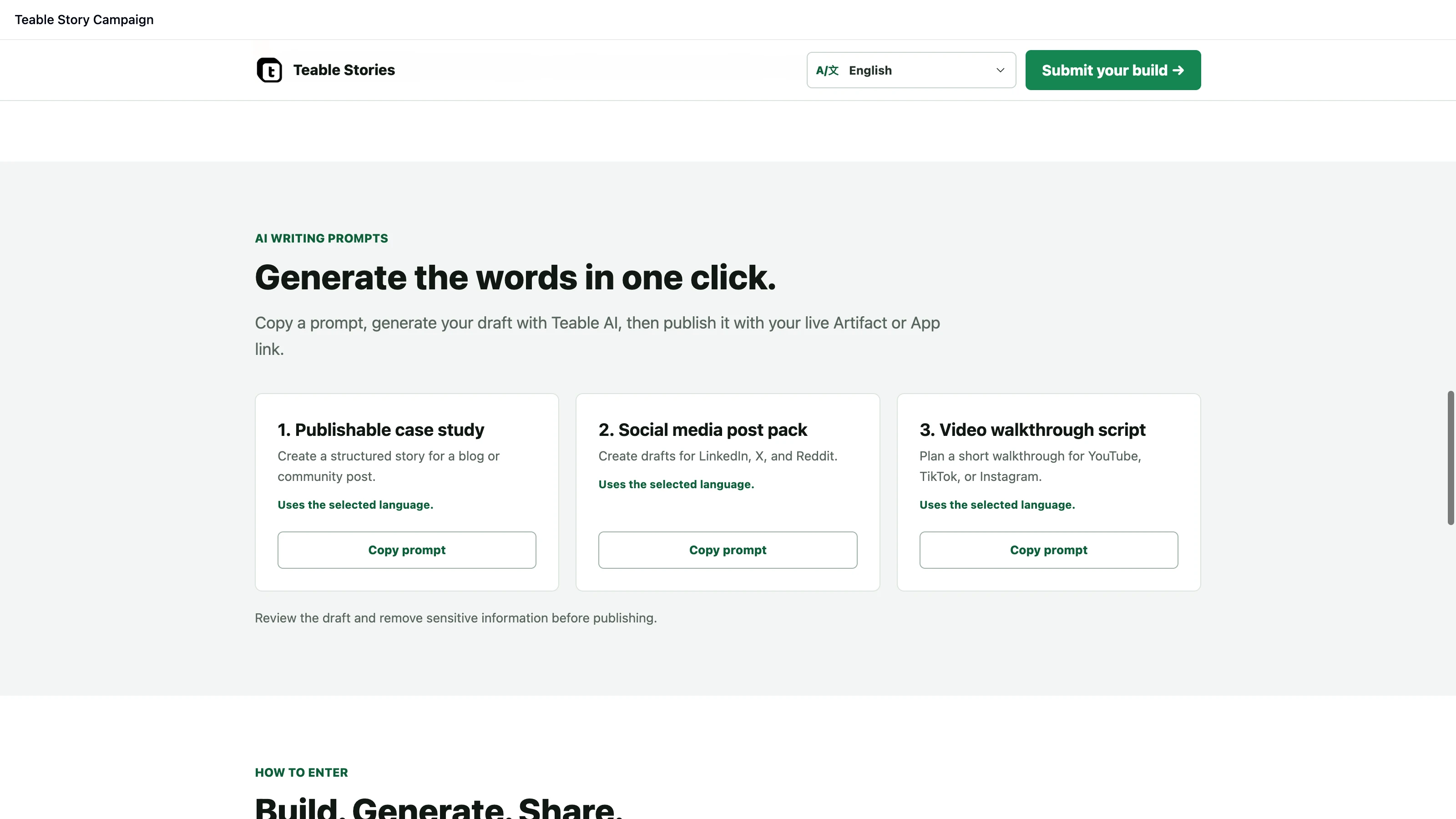This screenshot has width=1456, height=819.
Task: Copy prompt for Video walkthrough script
Action: [1048, 550]
